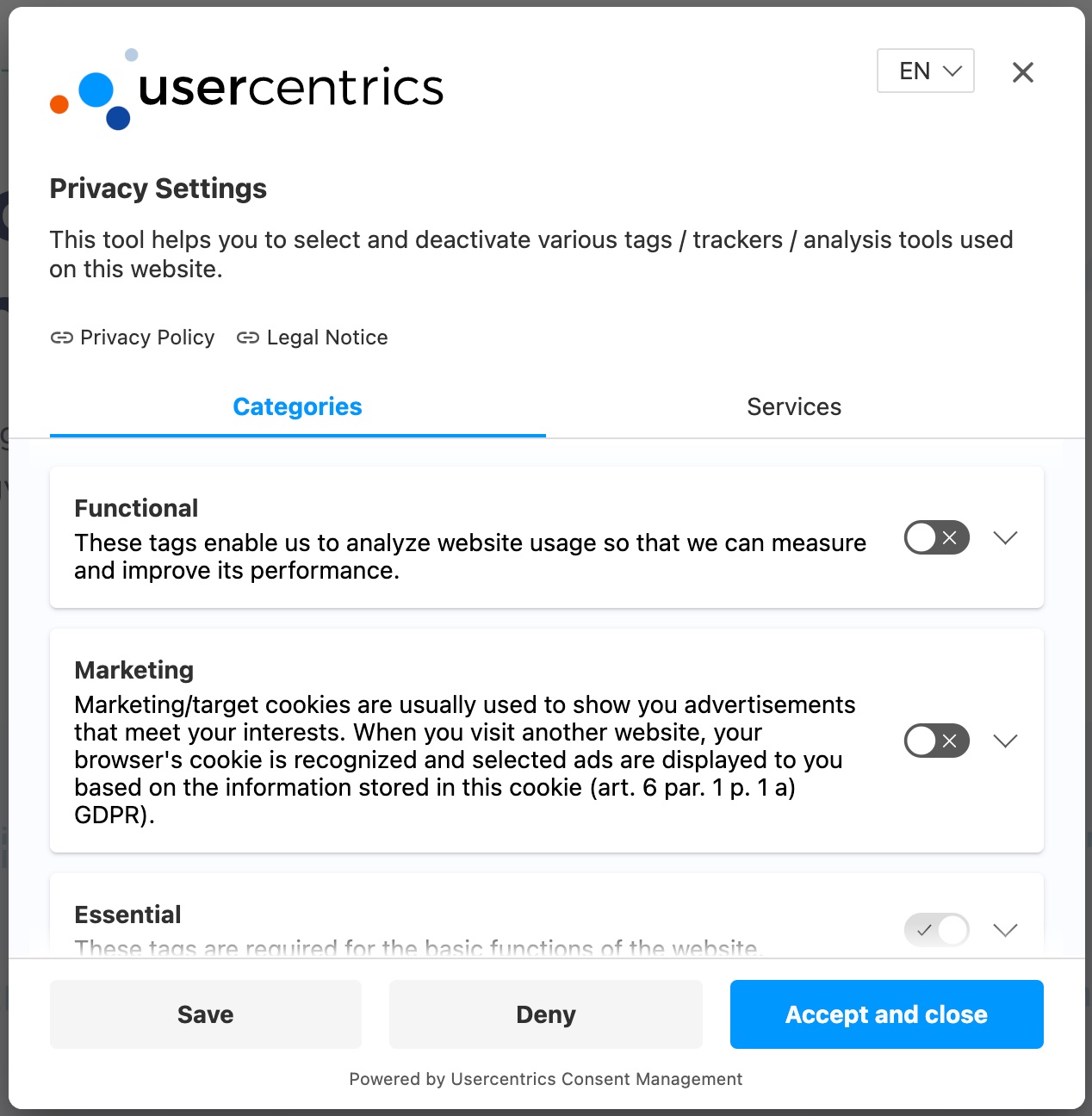Image resolution: width=1092 pixels, height=1116 pixels.
Task: Click the Marketing category heading
Action: 134,670
